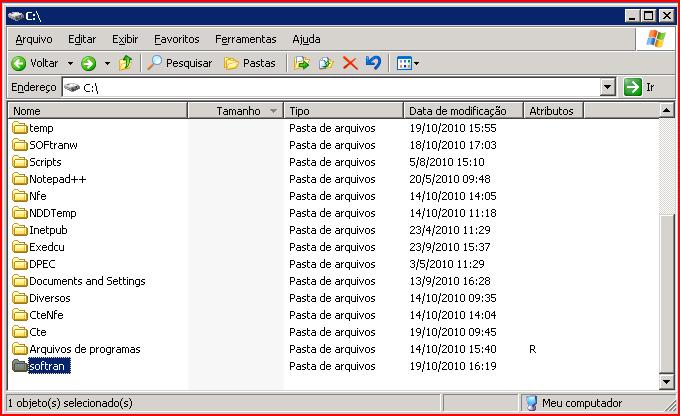This screenshot has width=680, height=416.
Task: Select the temp folder icon
Action: point(20,128)
